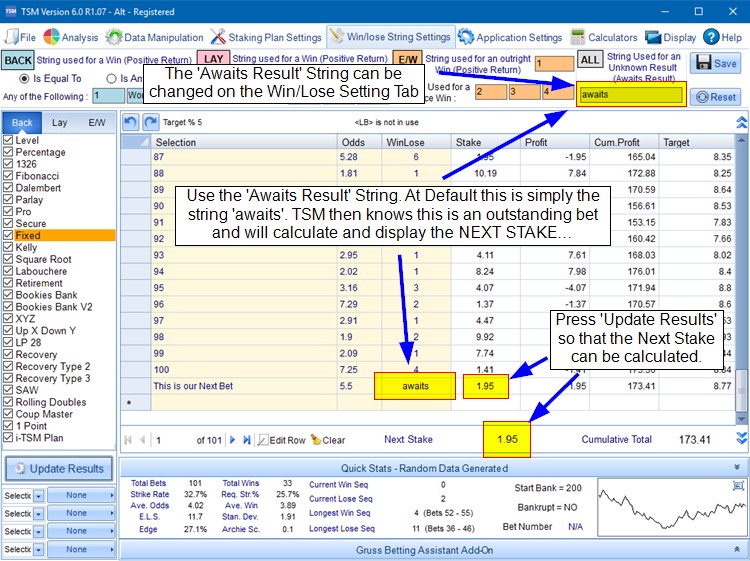Toggle the Kelly staking plan checkbox
This screenshot has height=561, width=750.
click(x=9, y=247)
